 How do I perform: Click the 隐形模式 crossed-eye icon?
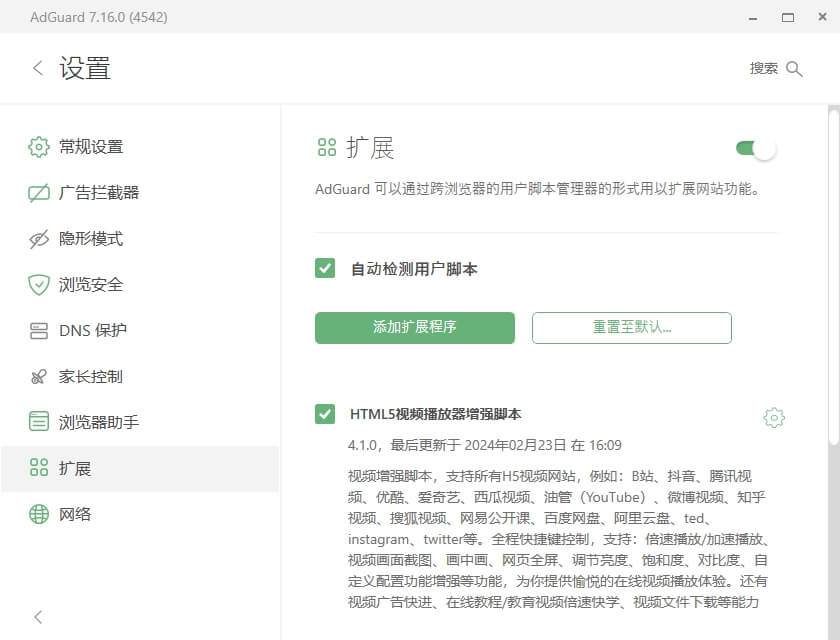pos(39,239)
